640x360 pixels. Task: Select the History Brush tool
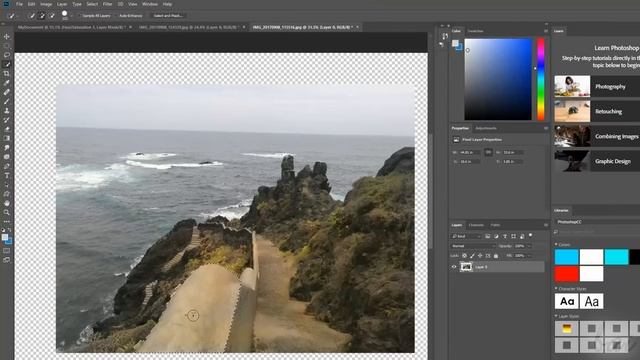[7, 120]
